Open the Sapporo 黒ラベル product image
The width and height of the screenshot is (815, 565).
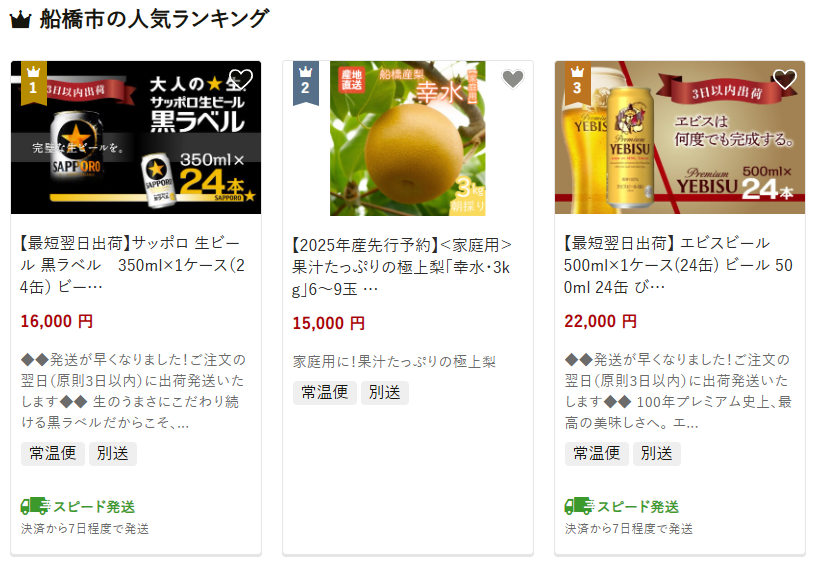click(x=136, y=137)
